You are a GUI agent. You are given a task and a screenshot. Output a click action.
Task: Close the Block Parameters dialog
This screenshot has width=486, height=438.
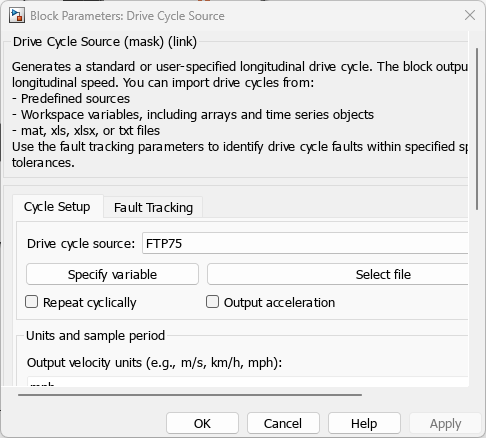tap(470, 15)
